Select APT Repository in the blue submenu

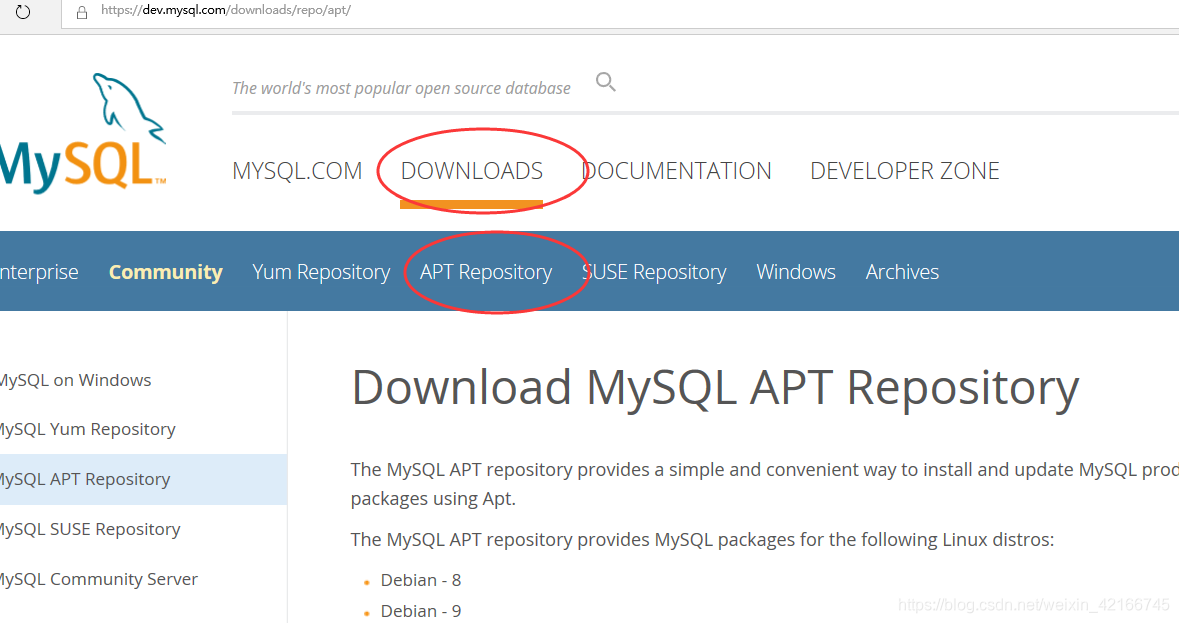pos(486,272)
